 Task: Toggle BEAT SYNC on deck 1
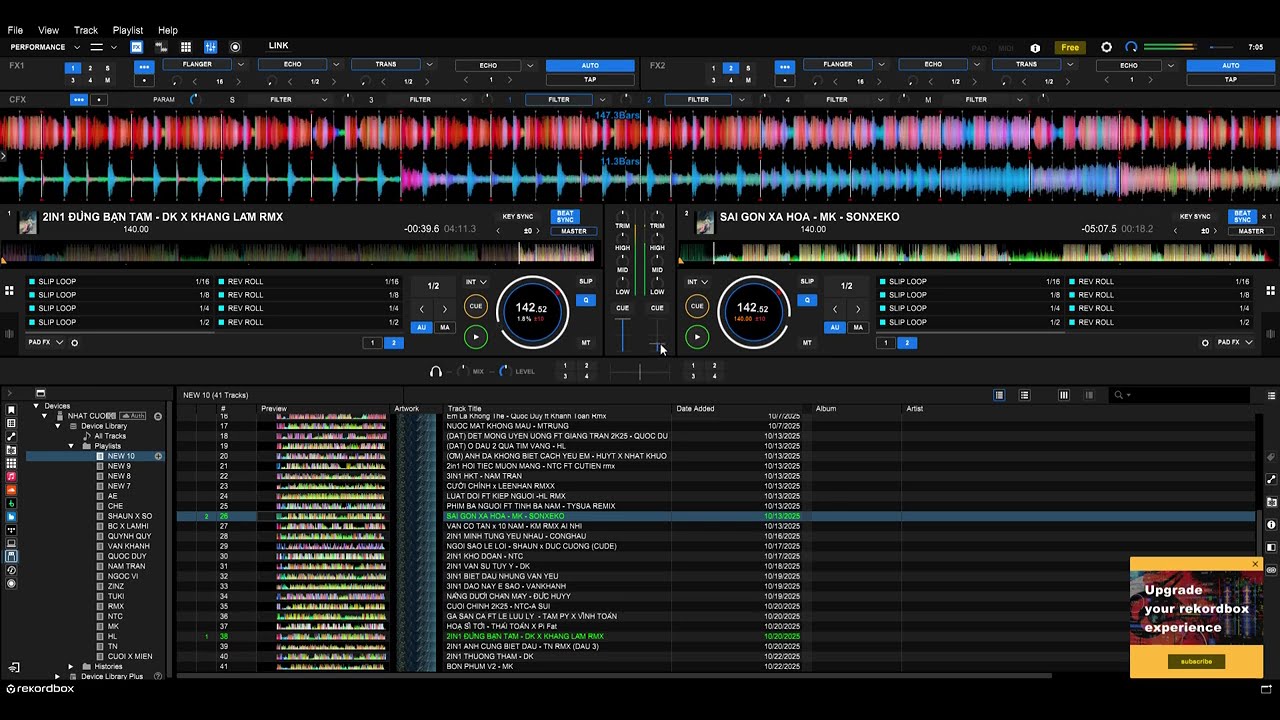565,216
